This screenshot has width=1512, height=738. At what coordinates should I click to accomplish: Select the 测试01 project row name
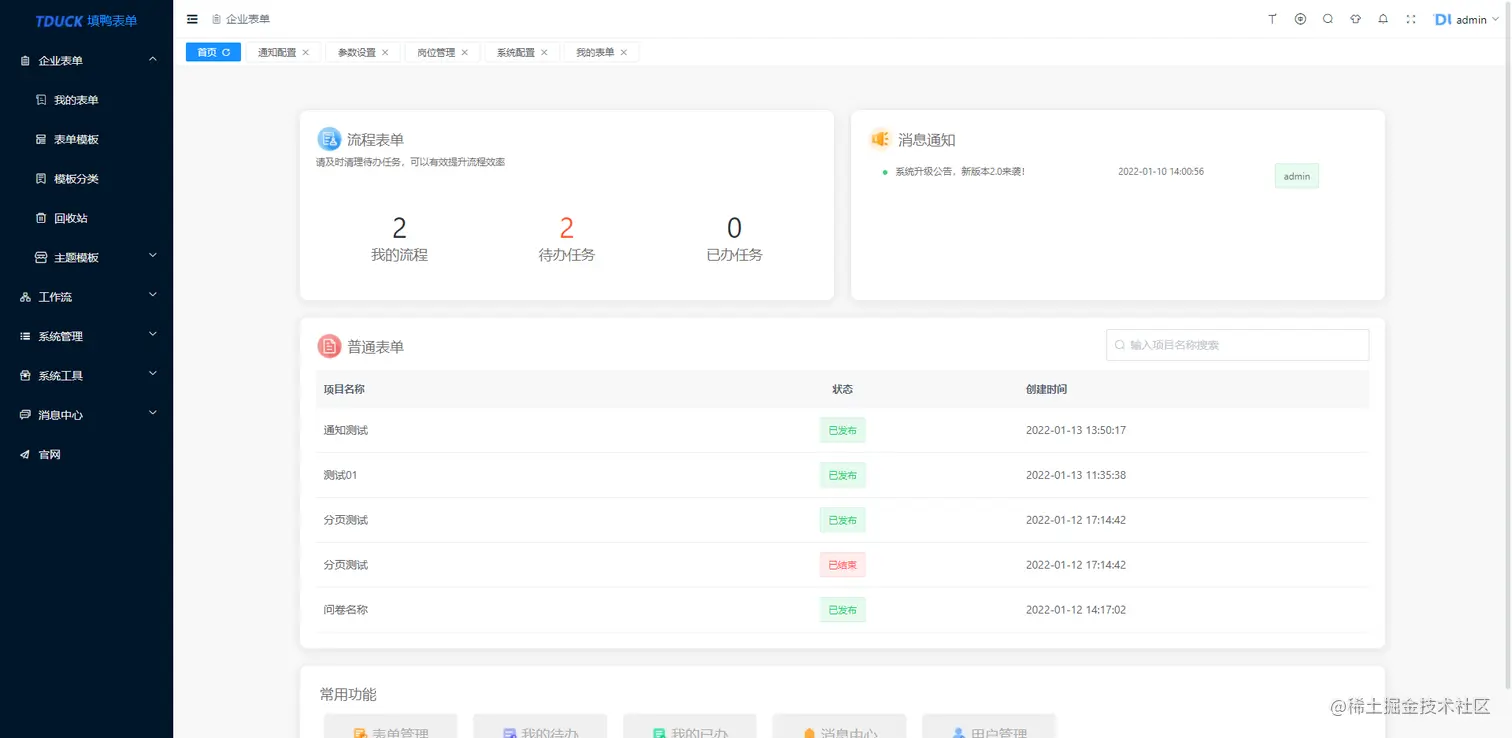click(x=340, y=475)
